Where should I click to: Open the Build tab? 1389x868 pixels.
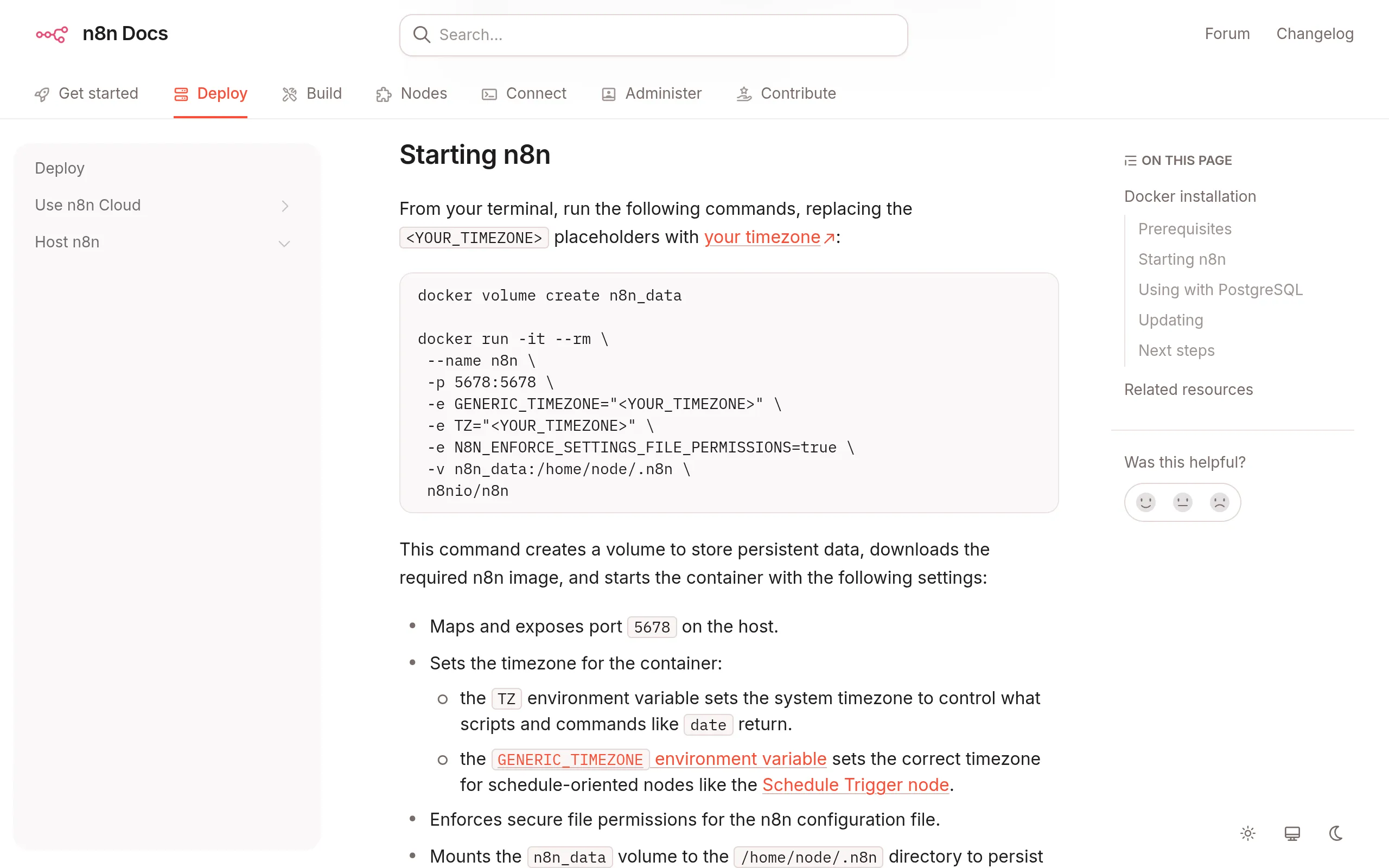pos(311,93)
